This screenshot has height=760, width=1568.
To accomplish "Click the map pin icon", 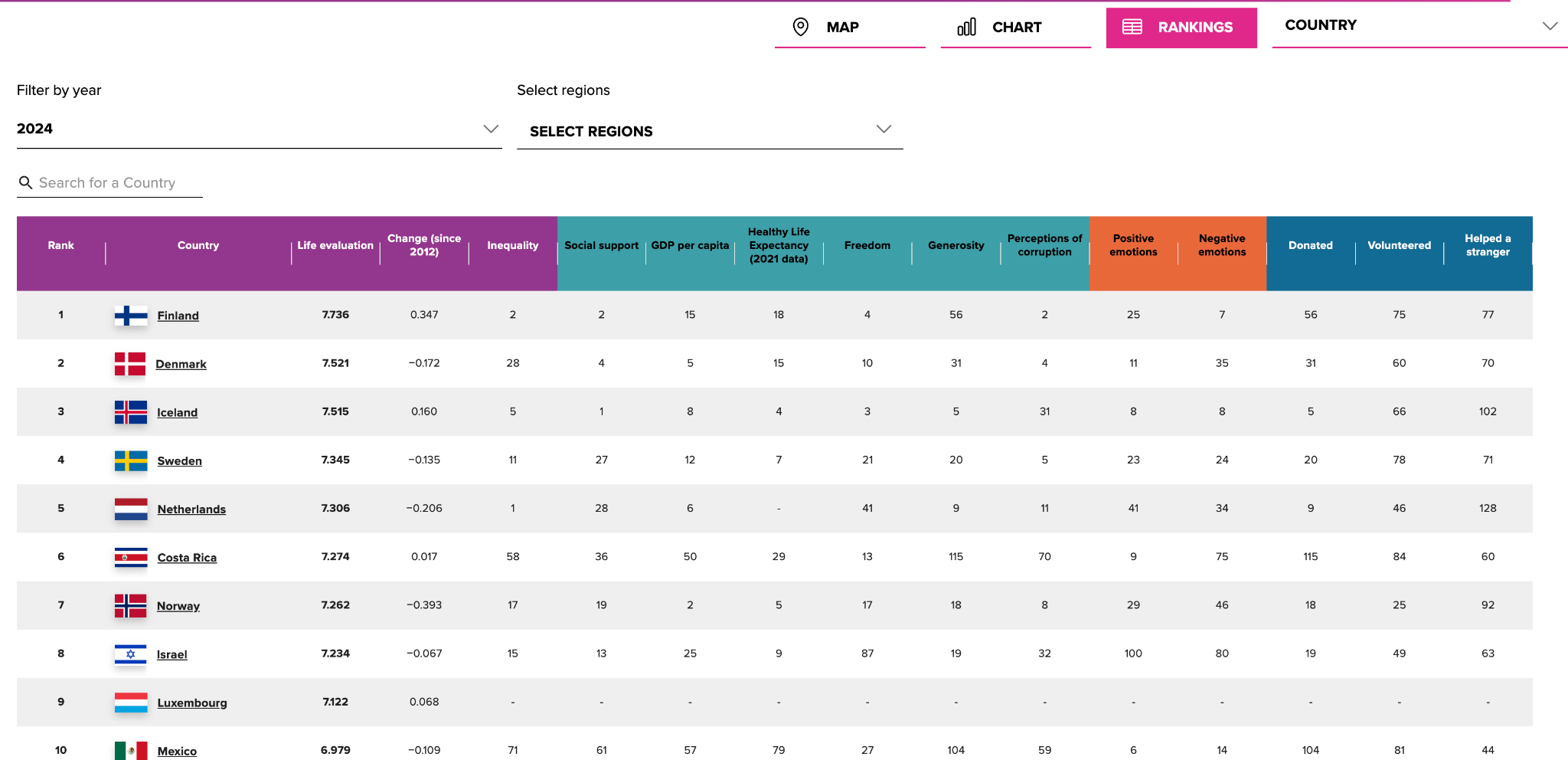I will pyautogui.click(x=800, y=27).
